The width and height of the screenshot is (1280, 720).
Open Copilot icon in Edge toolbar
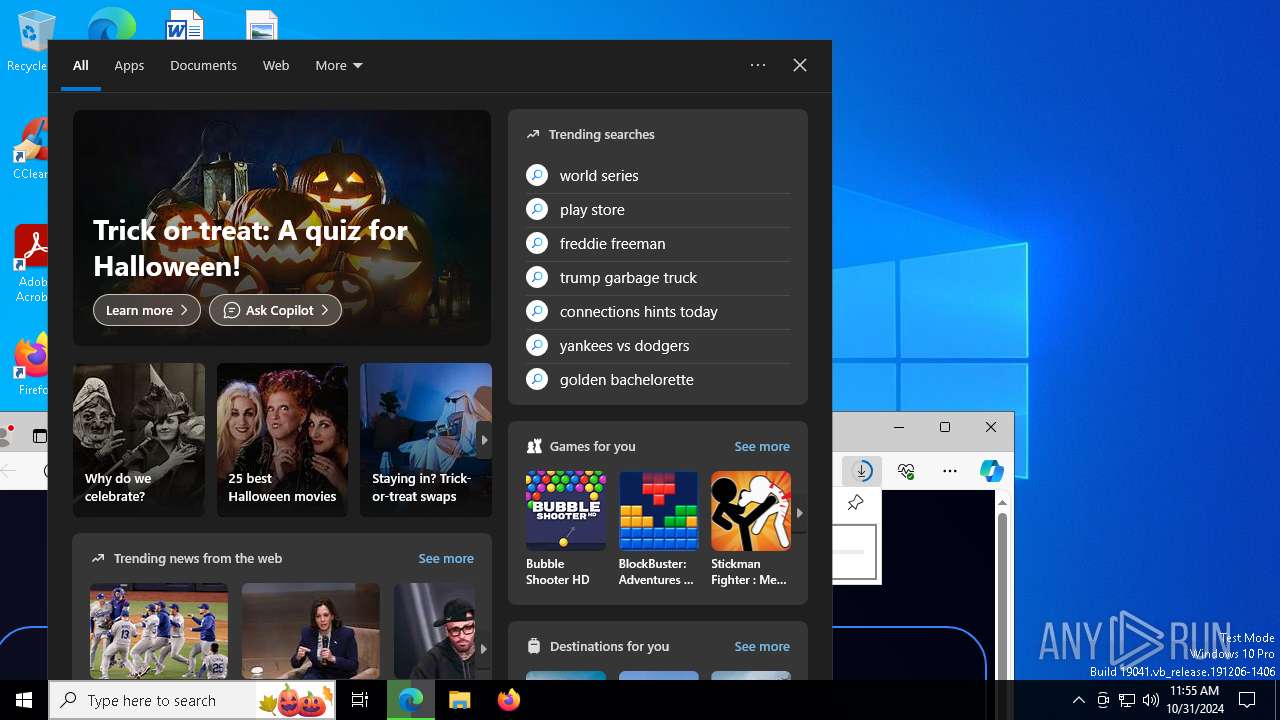992,471
